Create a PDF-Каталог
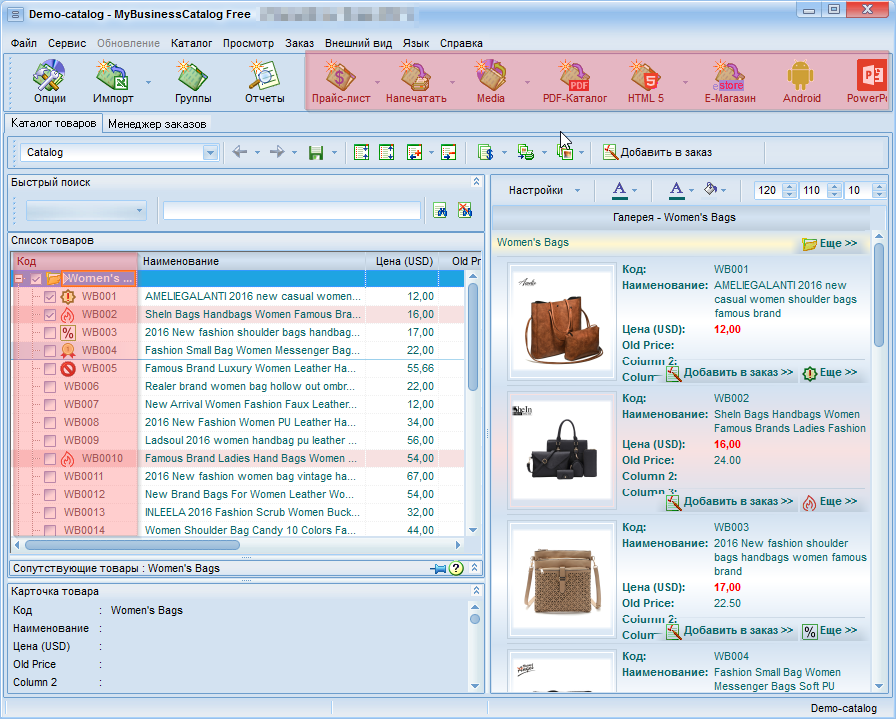The image size is (896, 719). click(x=575, y=82)
